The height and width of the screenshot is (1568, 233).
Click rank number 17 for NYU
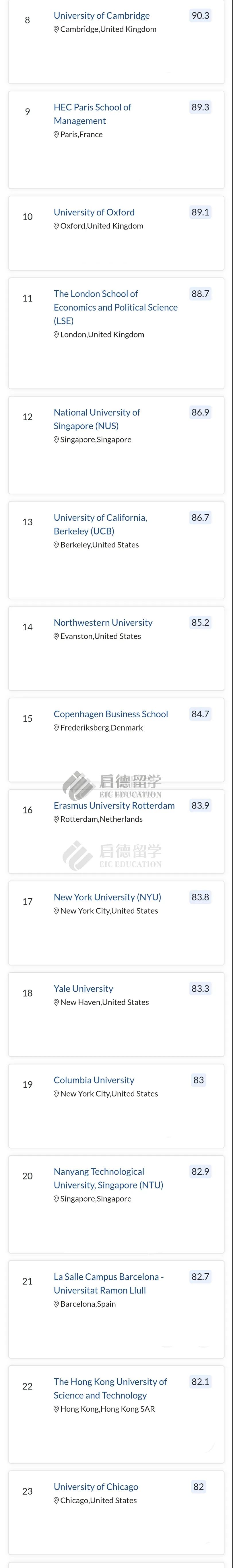point(27,901)
